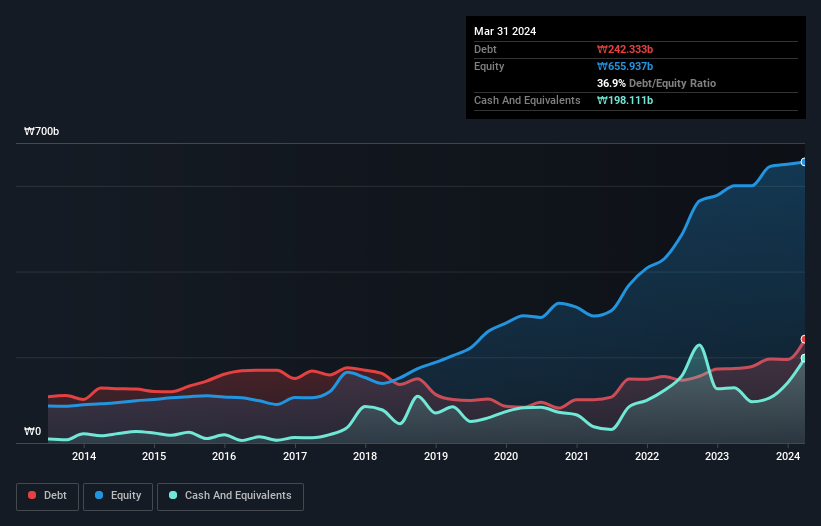
Task: Click the 2021 x-axis label
Action: click(576, 456)
